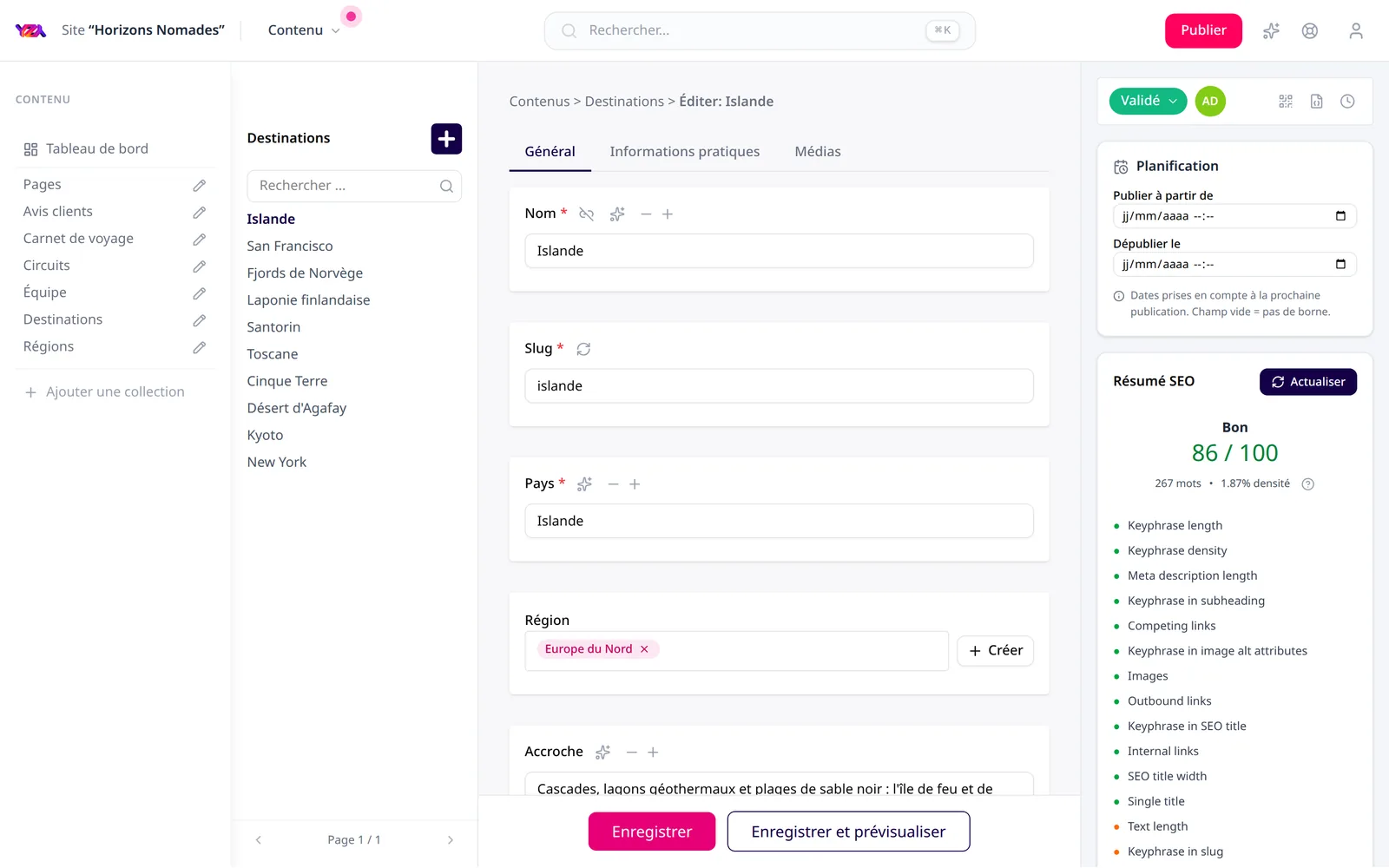Click the unlink translation icon beside Nom
Viewport: 1389px width, 868px height.
click(587, 214)
